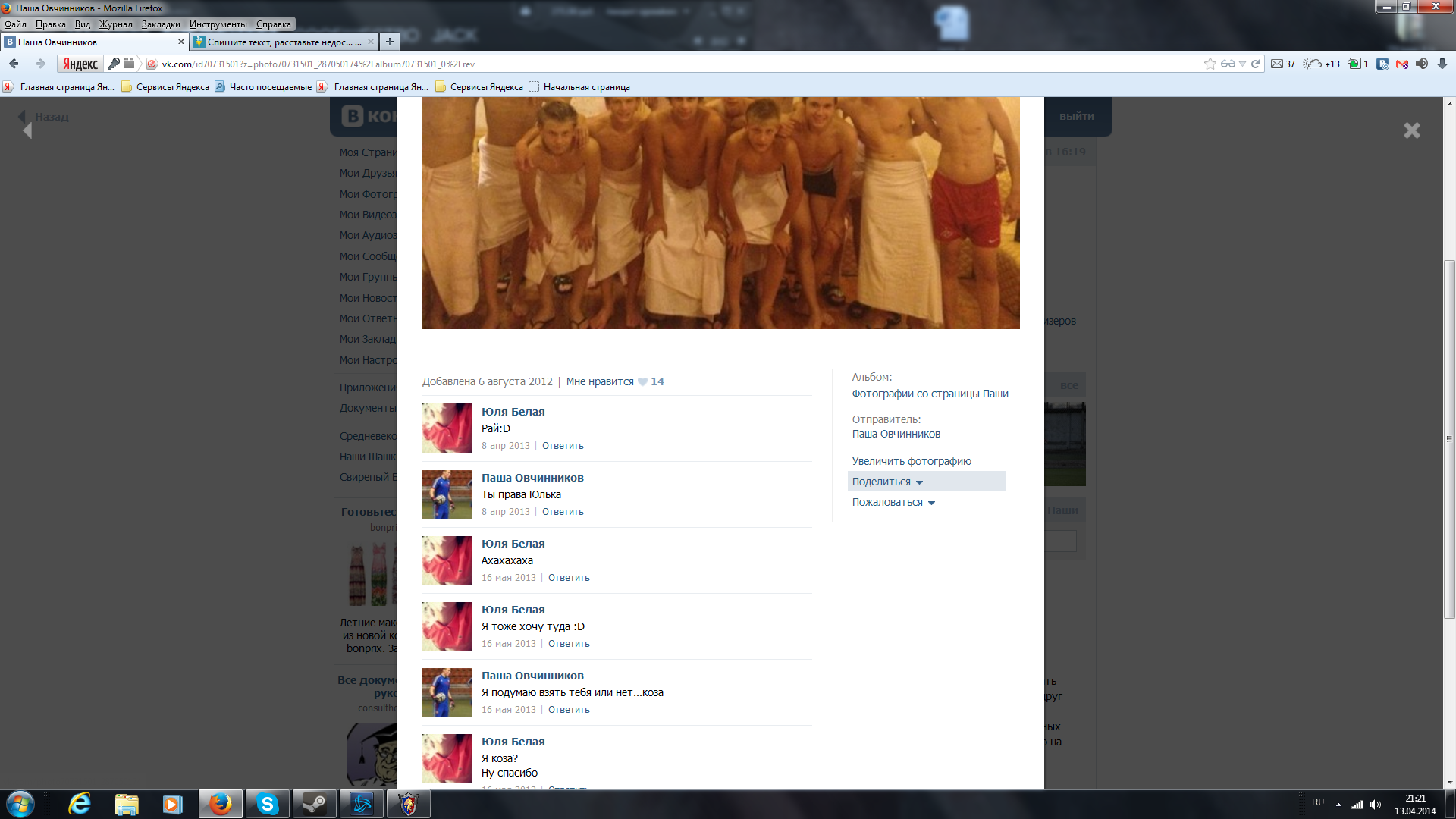Open the first Сервисы Яндекса bookmark folder
The width and height of the screenshot is (1456, 819).
165,86
